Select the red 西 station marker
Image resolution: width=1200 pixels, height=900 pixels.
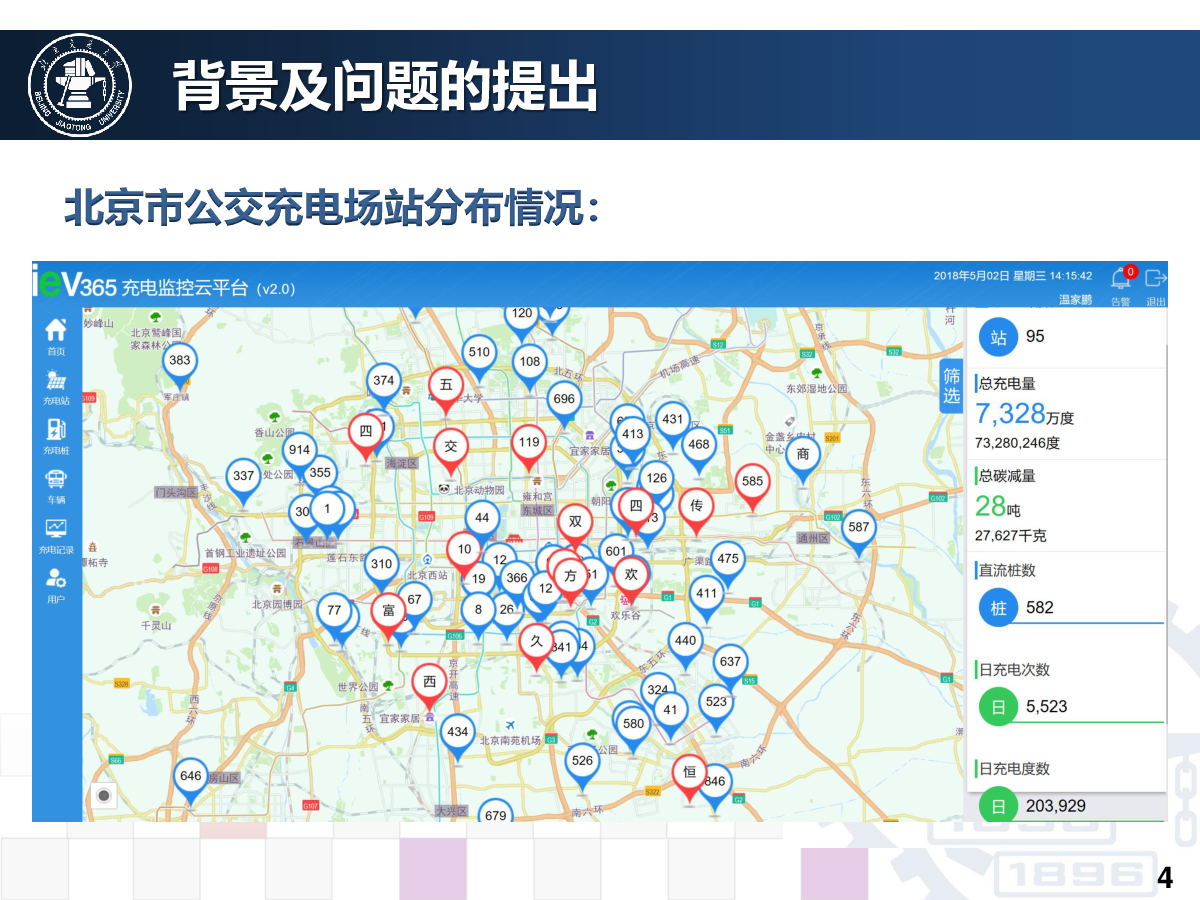click(x=430, y=688)
